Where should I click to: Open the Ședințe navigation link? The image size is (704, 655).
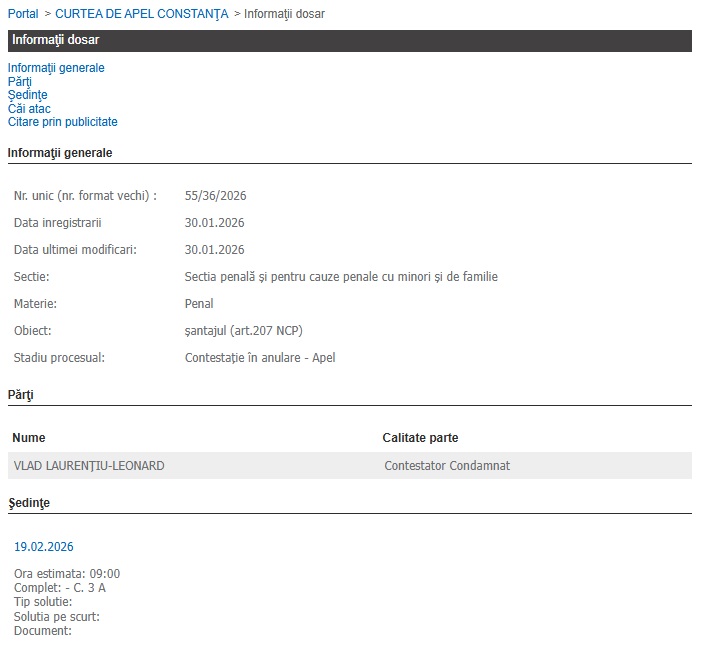coord(27,95)
